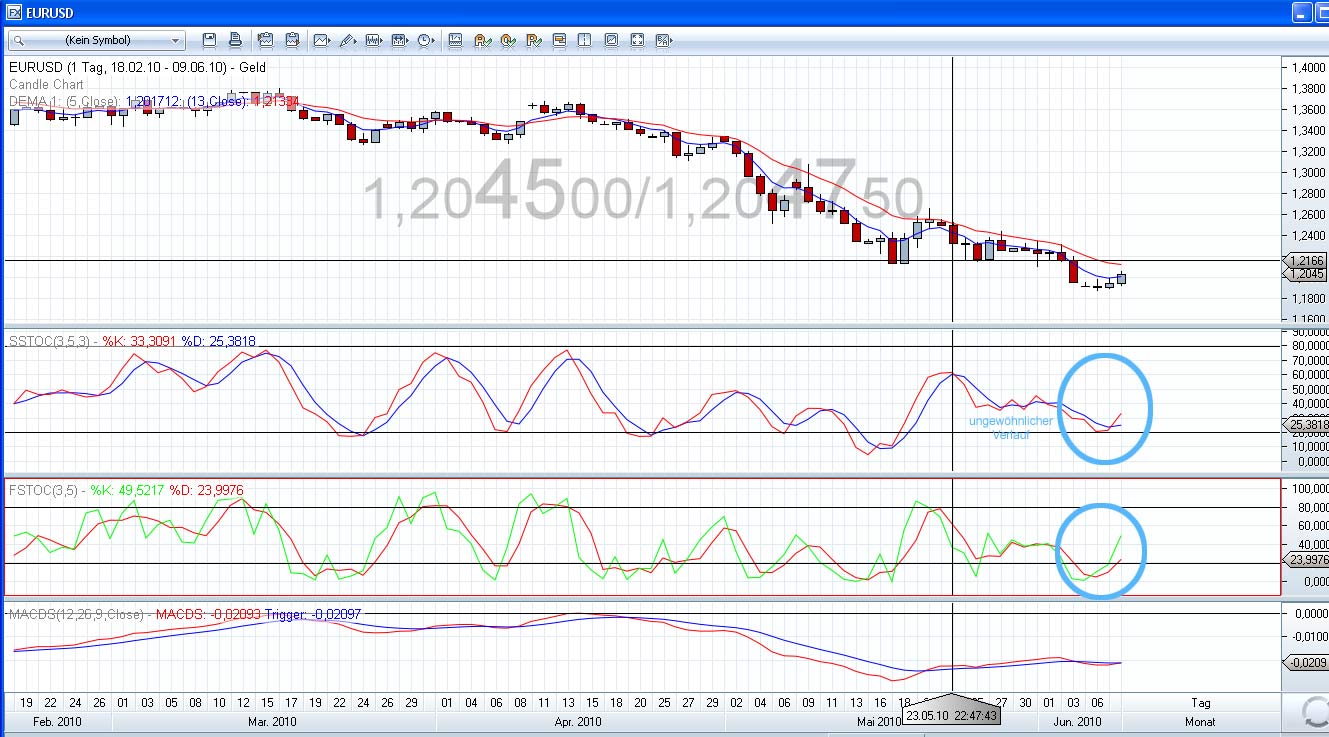Select the pencil drawing tool icon

click(347, 40)
